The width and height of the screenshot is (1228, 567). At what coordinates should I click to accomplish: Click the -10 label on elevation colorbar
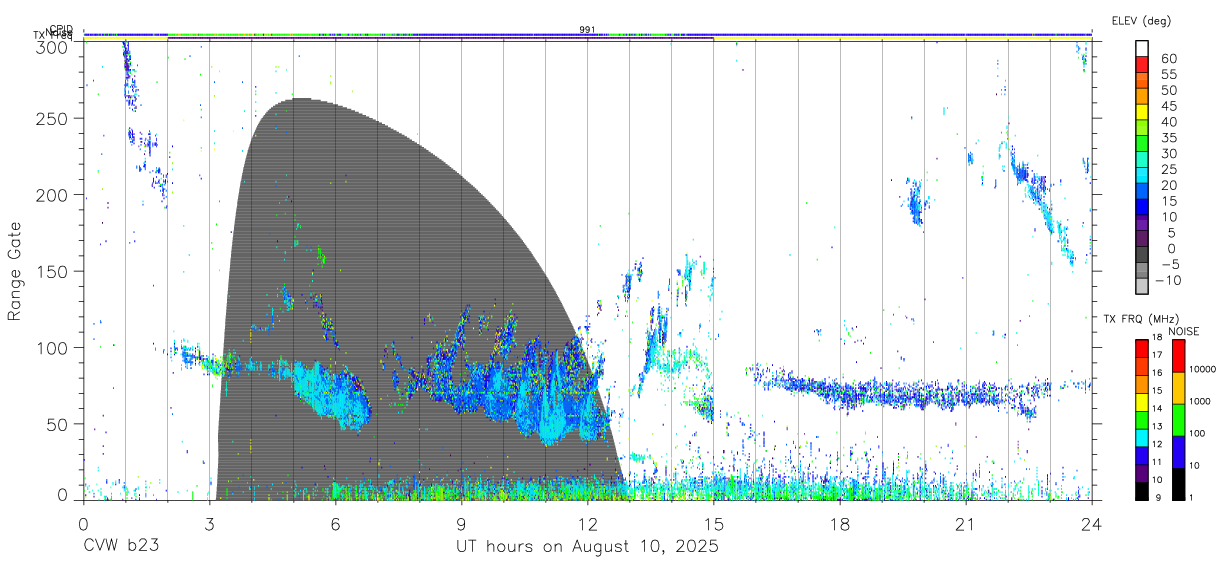tap(1166, 281)
